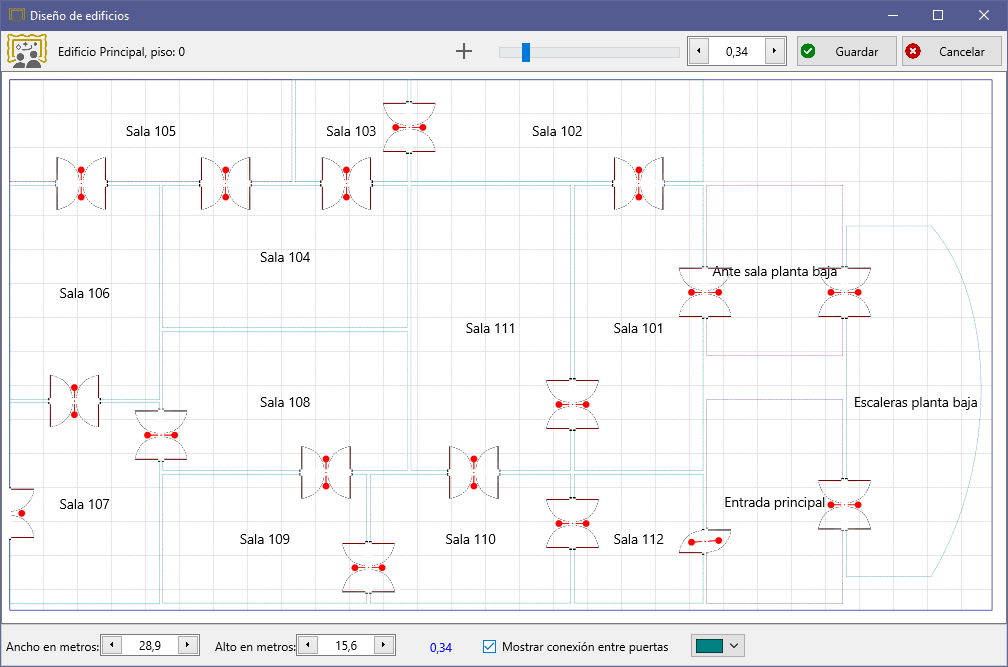Select the Sala 110 room label
Viewport: 1008px width, 667px height.
pyautogui.click(x=470, y=539)
